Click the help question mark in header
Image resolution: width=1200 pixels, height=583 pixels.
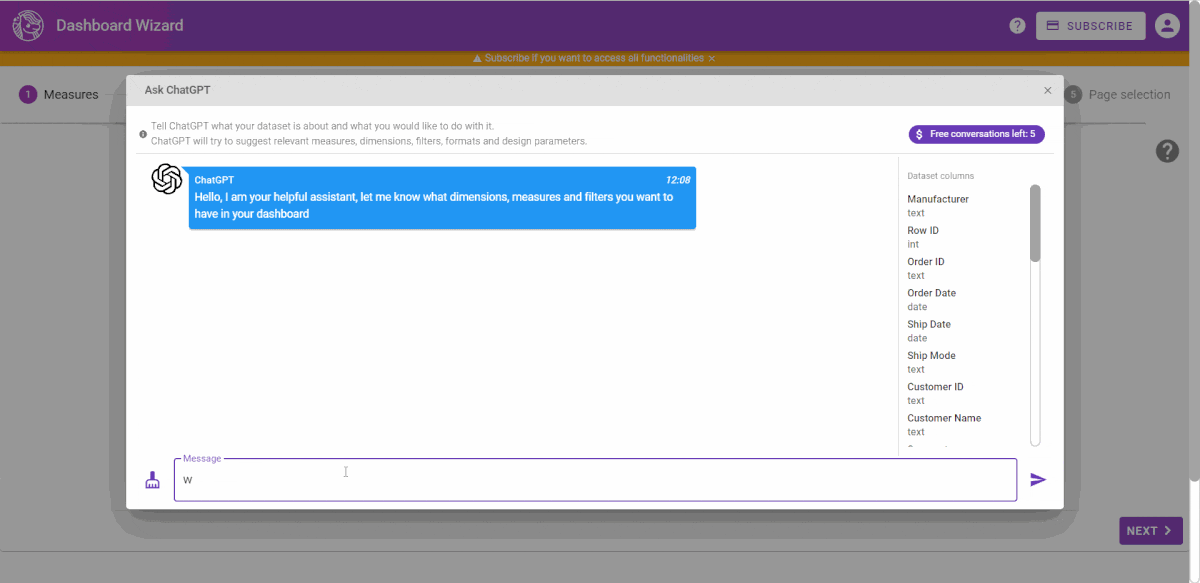1017,26
